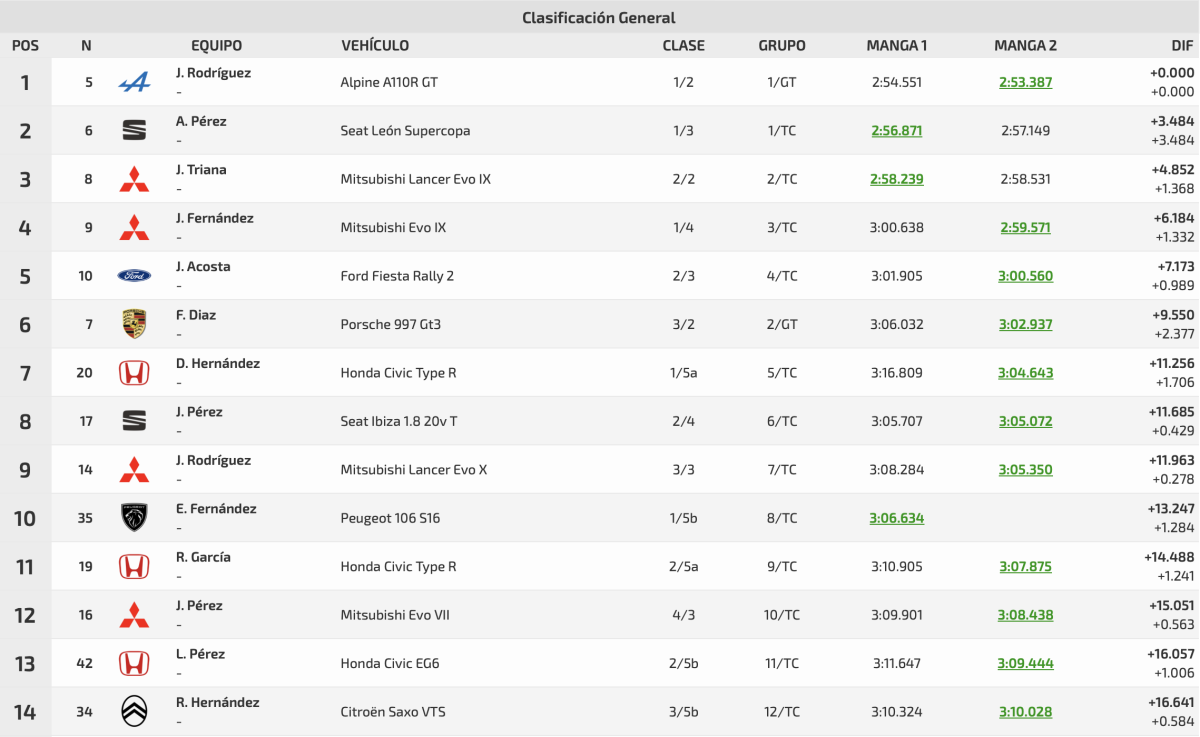The image size is (1200, 737).
Task: Click the MANGA 1 column header
Action: click(x=897, y=46)
